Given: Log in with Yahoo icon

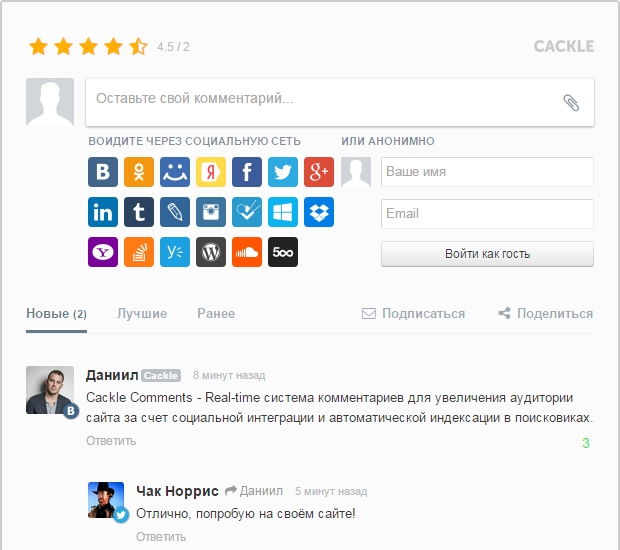Looking at the screenshot, I should click(x=103, y=252).
